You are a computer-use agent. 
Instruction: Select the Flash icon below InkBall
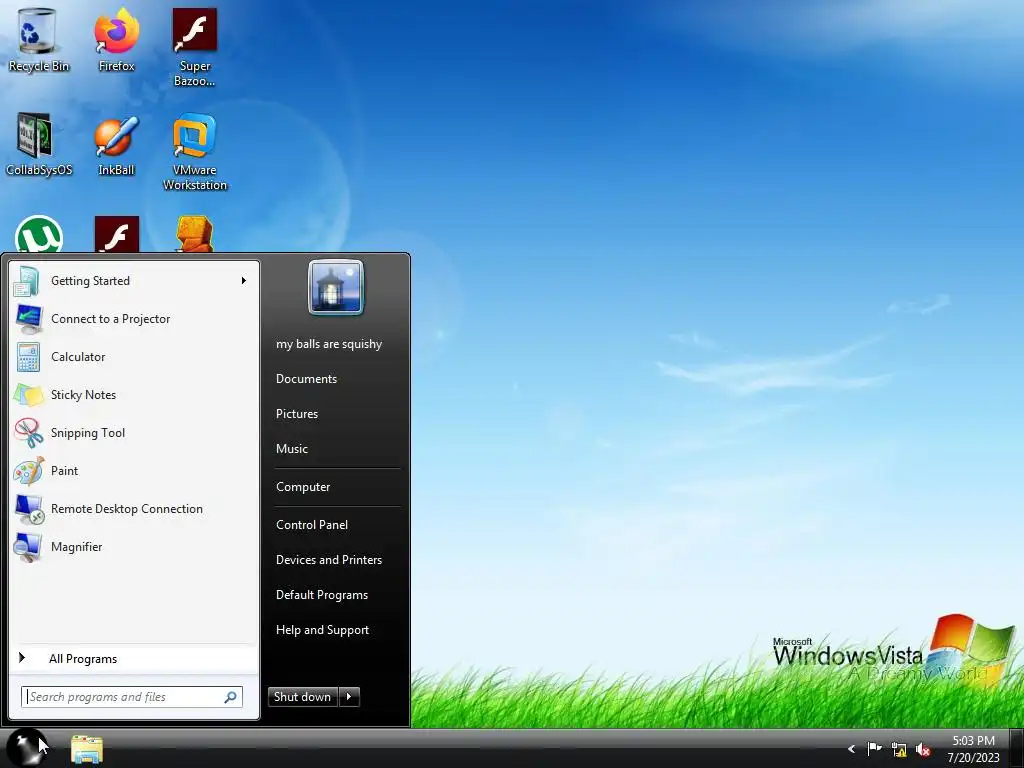[x=116, y=234]
